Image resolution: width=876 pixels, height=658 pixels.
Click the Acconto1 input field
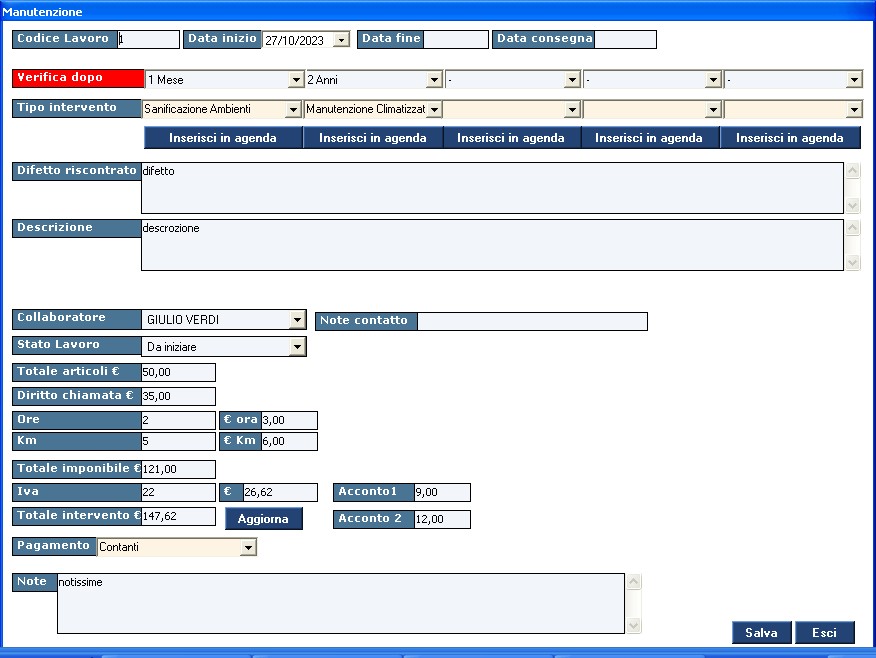(442, 492)
